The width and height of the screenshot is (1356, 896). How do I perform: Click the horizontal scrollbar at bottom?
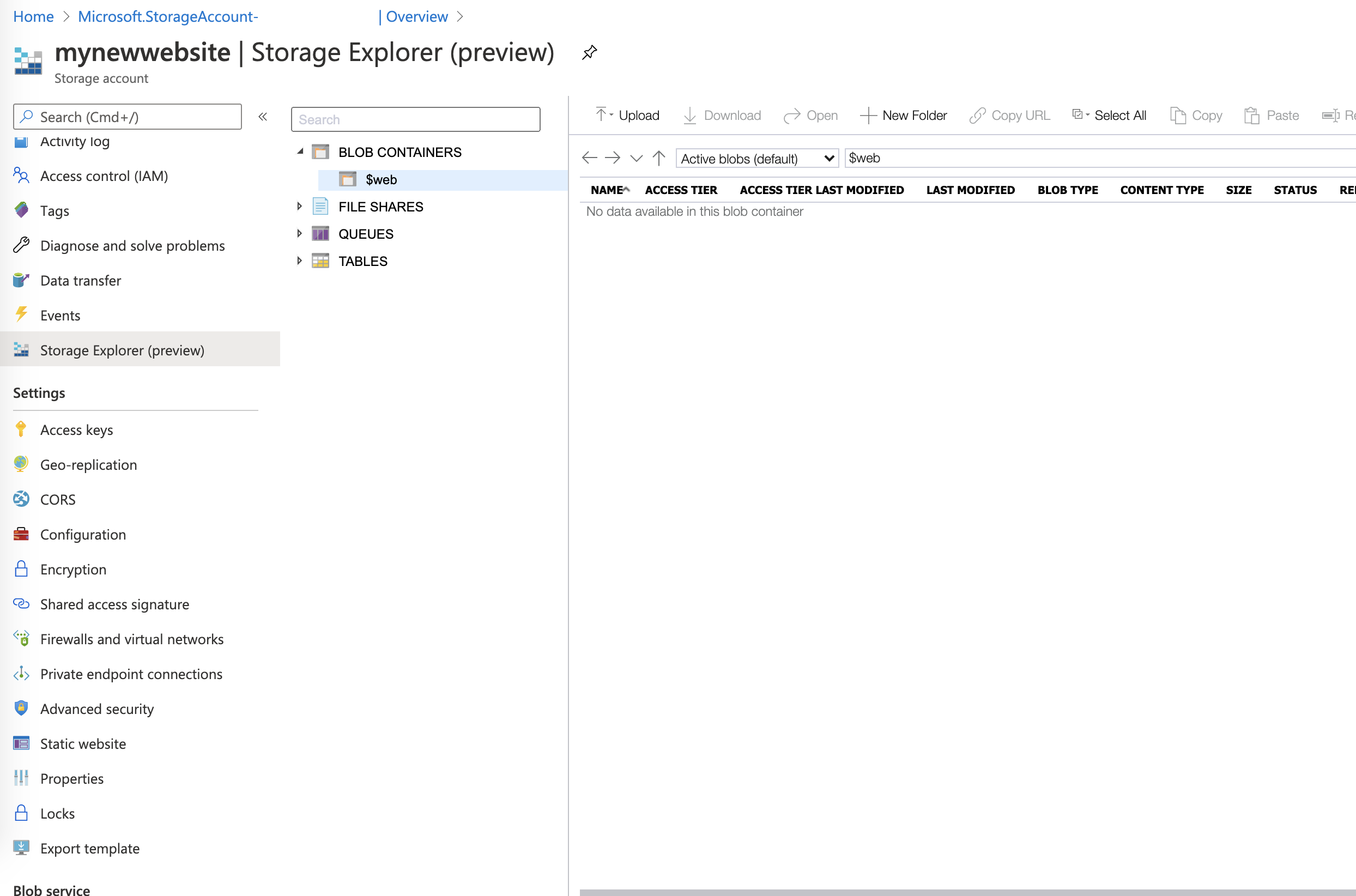(967, 892)
